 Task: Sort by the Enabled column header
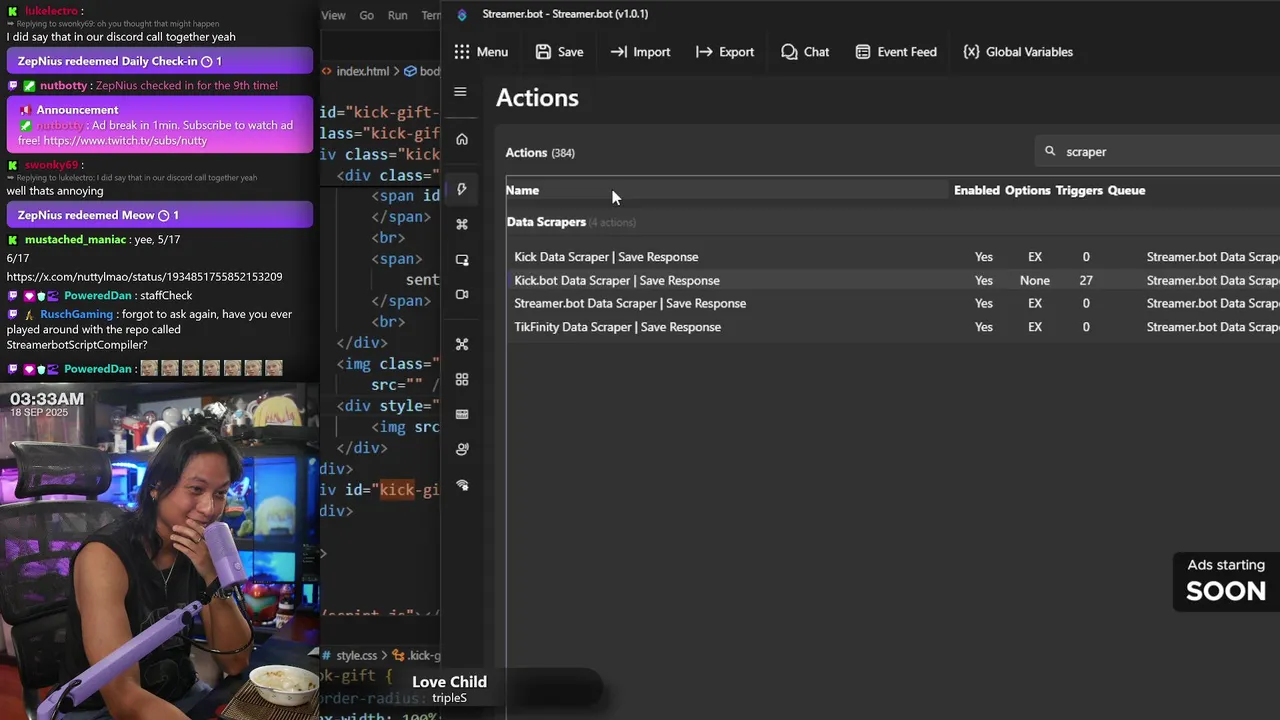[x=977, y=190]
